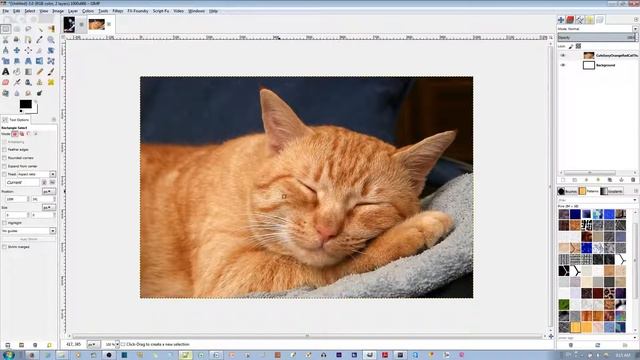Select the Scale tool
The width and height of the screenshot is (640, 360).
pyautogui.click(x=5, y=61)
